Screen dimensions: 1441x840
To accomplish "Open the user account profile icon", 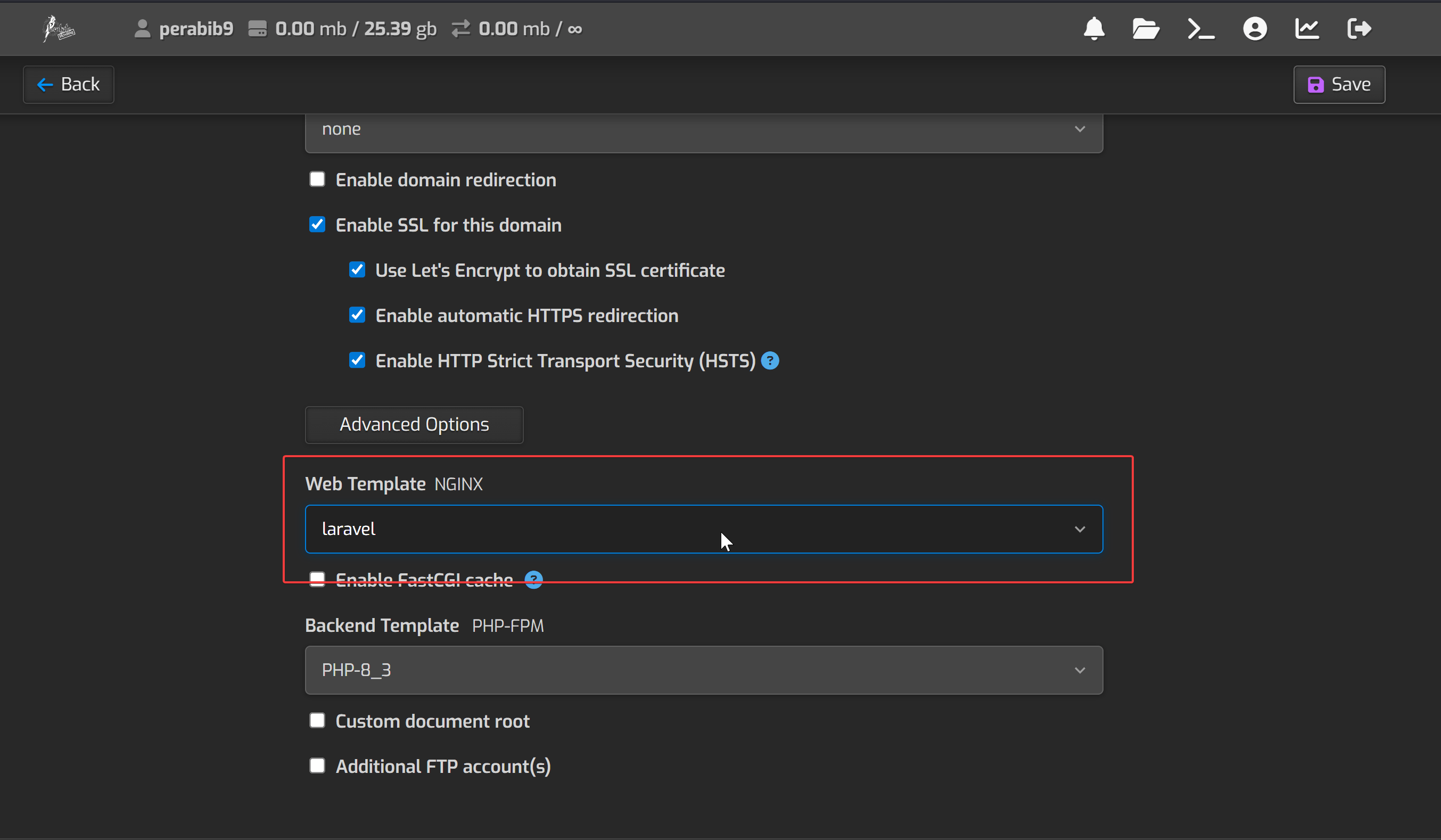I will [x=1255, y=29].
